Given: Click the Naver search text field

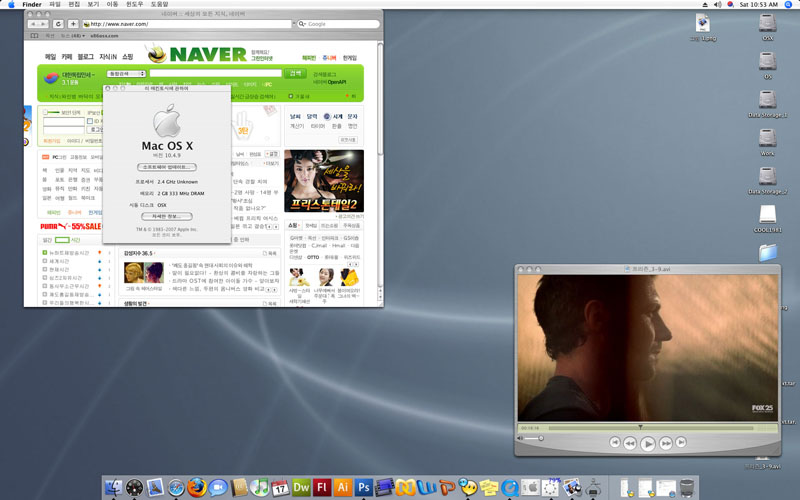Looking at the screenshot, I should 215,73.
